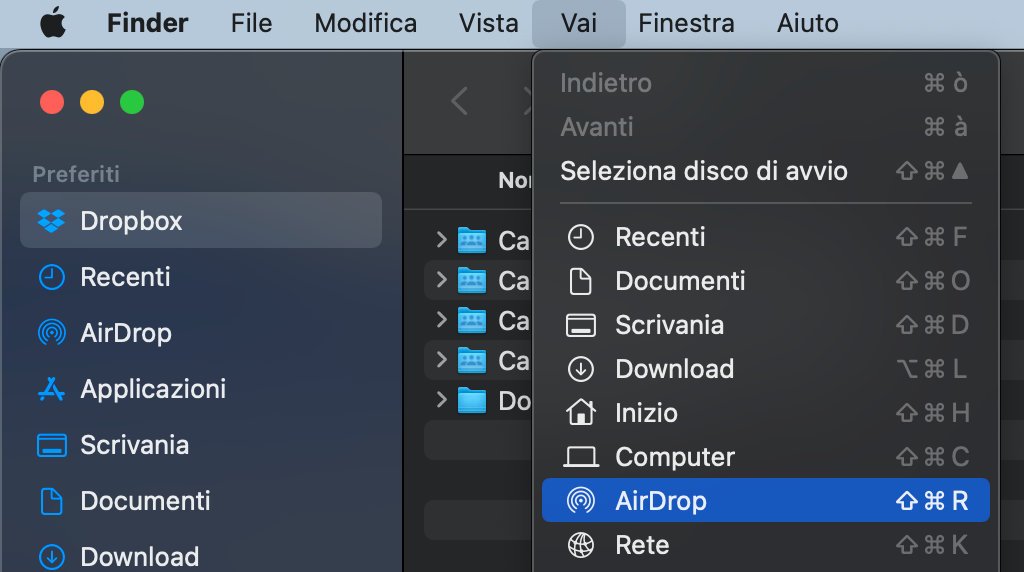Choose Seleziona disco di avvio in Vai menu
This screenshot has height=572, width=1024.
(765, 171)
